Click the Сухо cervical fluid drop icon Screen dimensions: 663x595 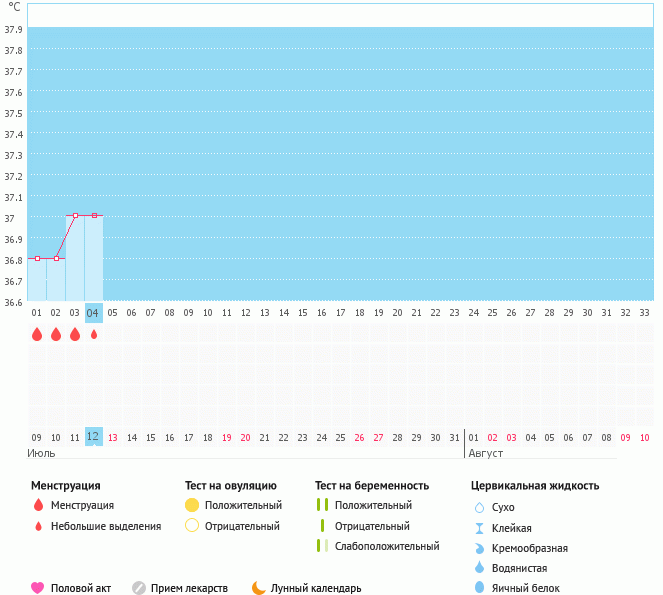coord(479,507)
